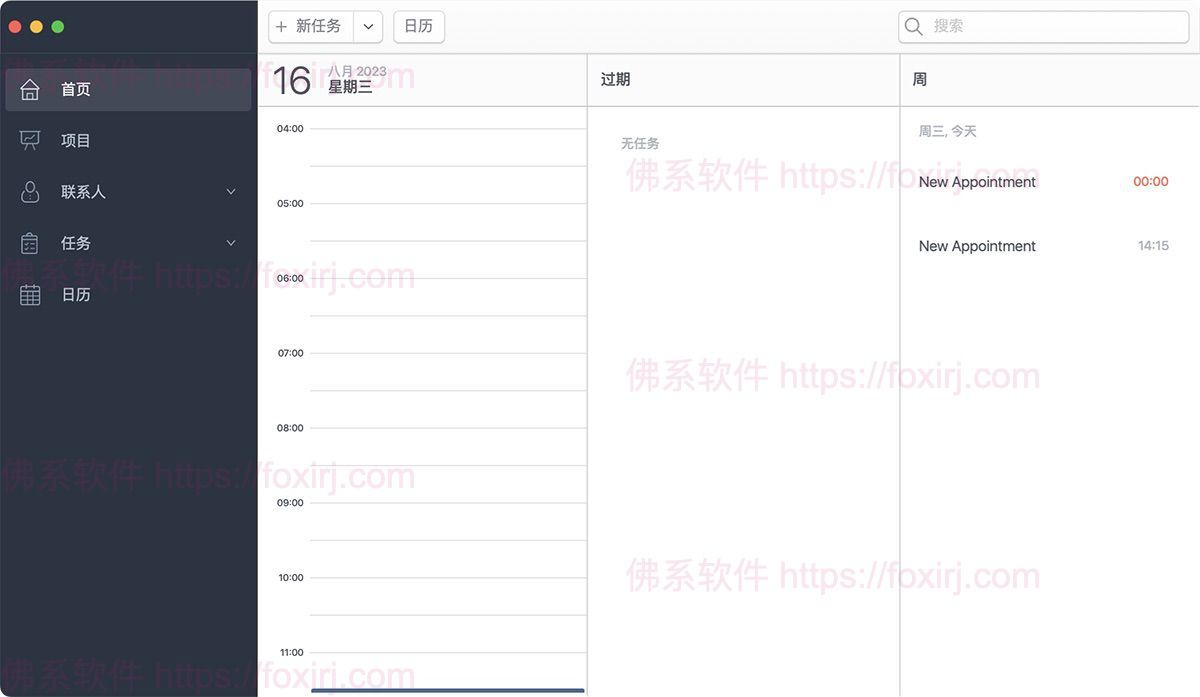Image resolution: width=1200 pixels, height=697 pixels.
Task: Click the 日历 button in the toolbar
Action: [418, 26]
